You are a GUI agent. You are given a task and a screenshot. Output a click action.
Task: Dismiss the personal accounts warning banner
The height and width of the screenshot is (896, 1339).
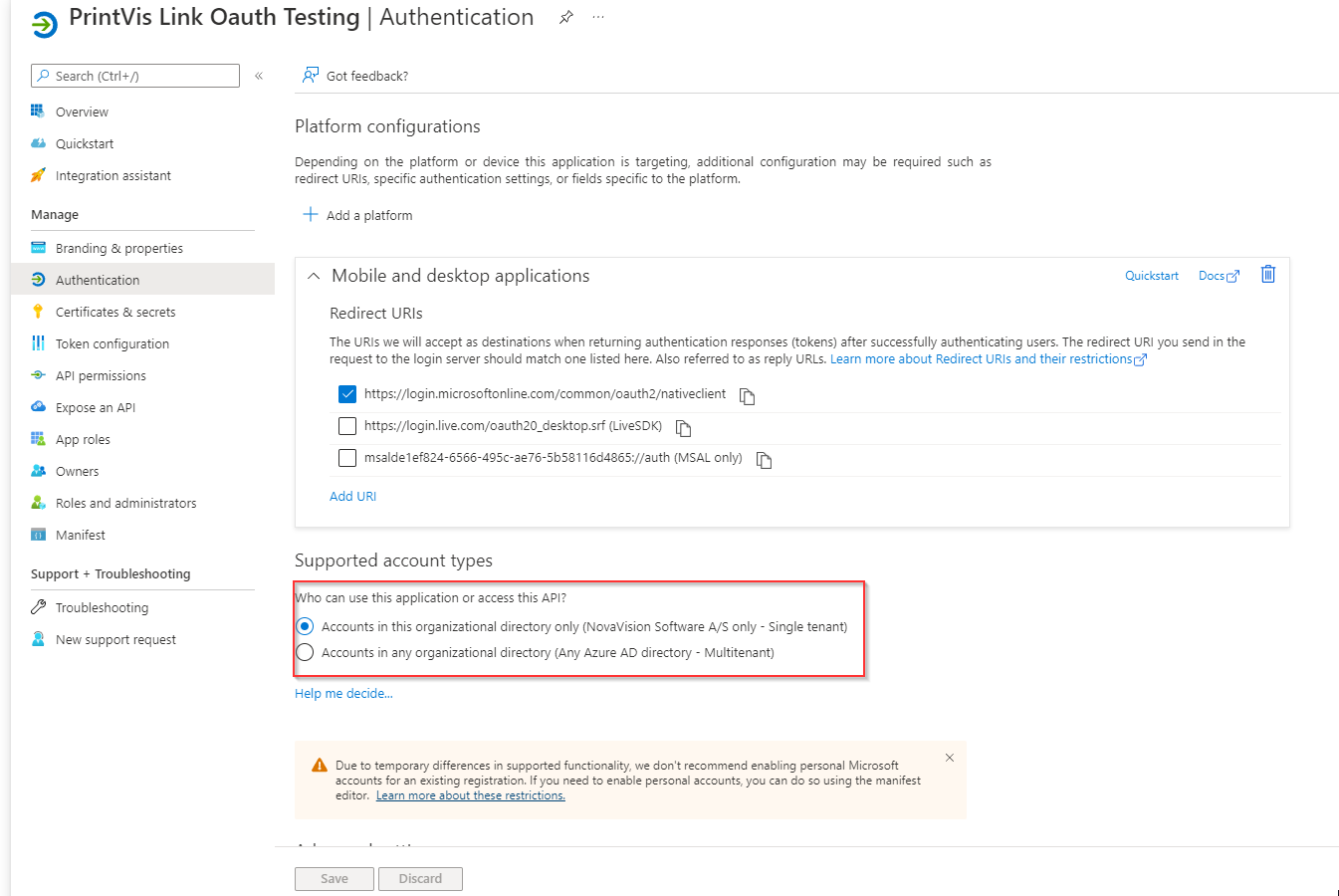point(950,758)
